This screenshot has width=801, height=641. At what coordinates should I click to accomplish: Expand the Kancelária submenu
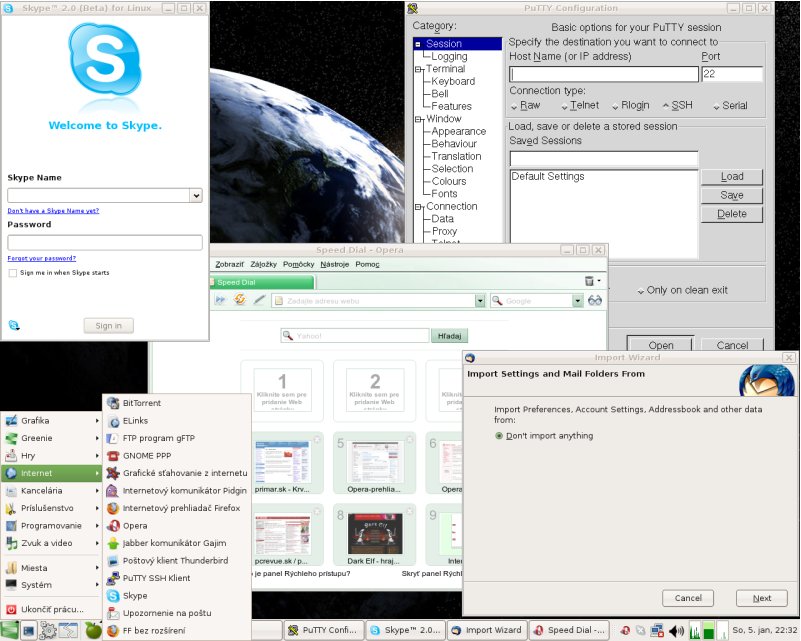tap(51, 491)
